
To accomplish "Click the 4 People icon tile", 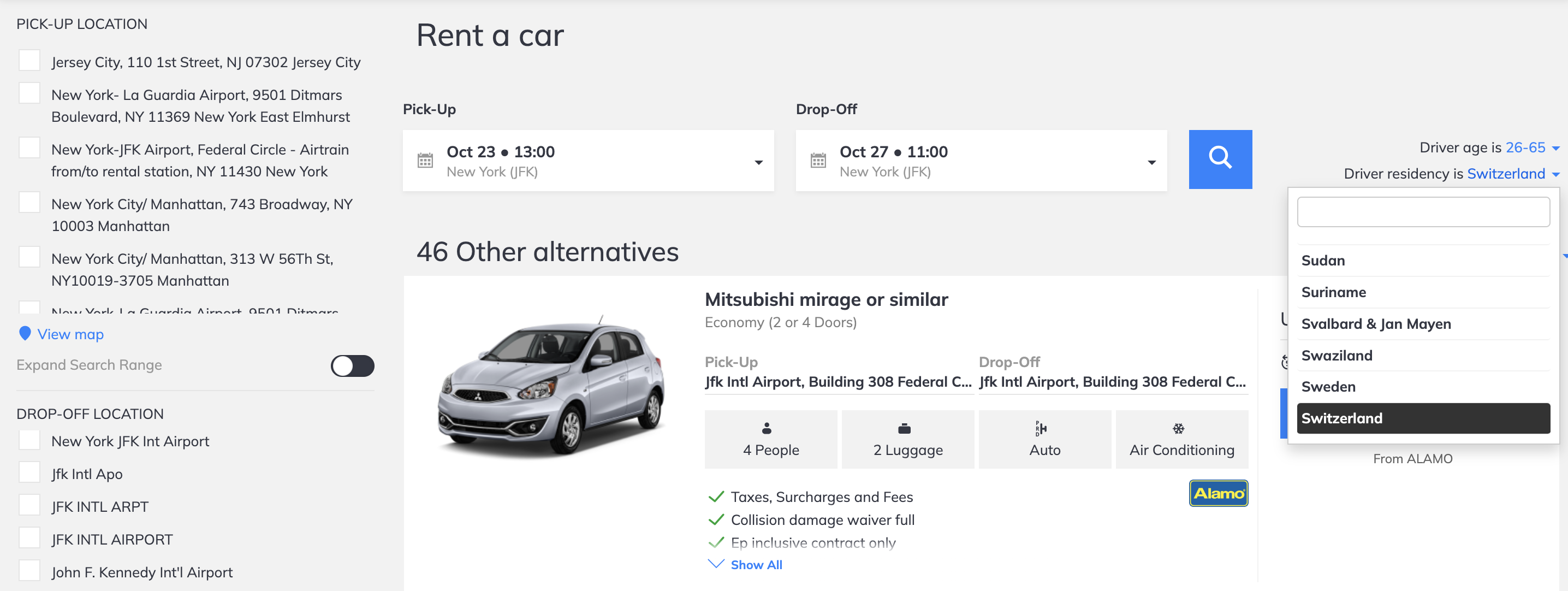I will pyautogui.click(x=770, y=439).
